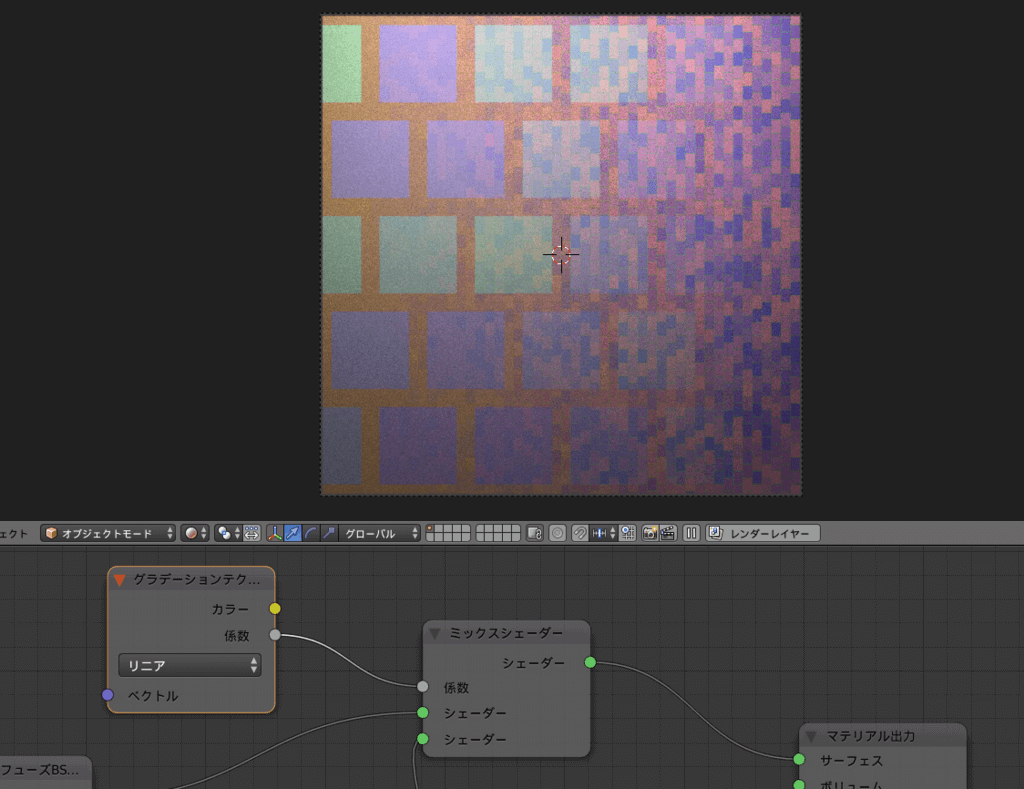The image size is (1024, 789).
Task: Click mix shader second シェーダー input socket
Action: click(423, 739)
